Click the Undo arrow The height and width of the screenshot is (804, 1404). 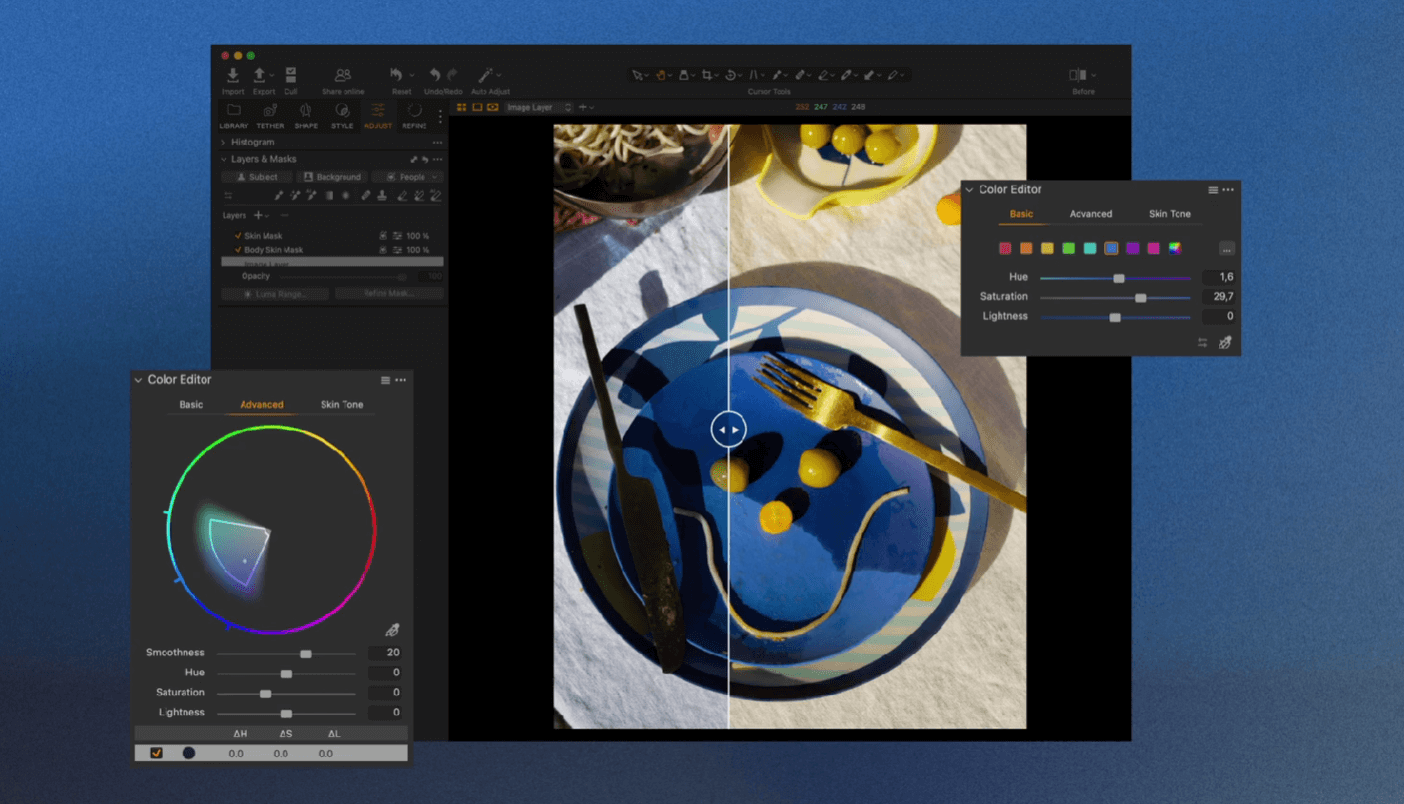pos(435,75)
